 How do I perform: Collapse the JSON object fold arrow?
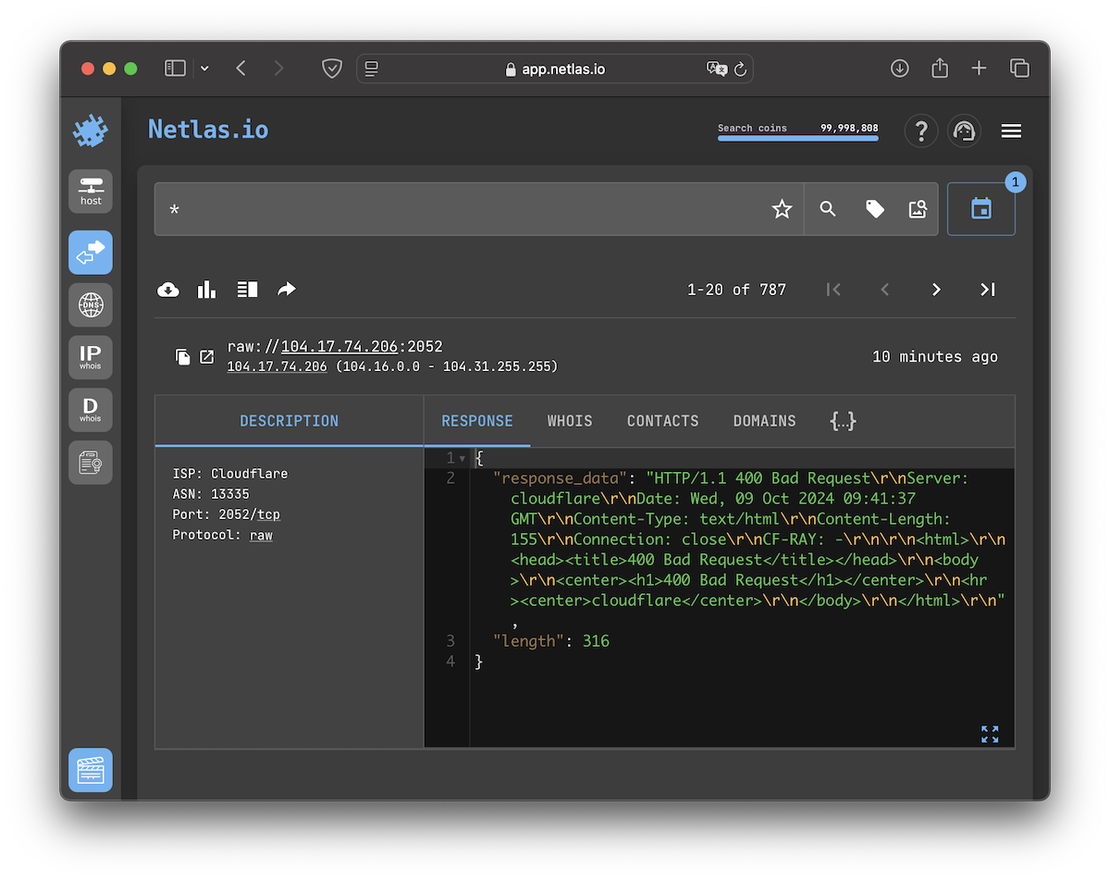[462, 458]
